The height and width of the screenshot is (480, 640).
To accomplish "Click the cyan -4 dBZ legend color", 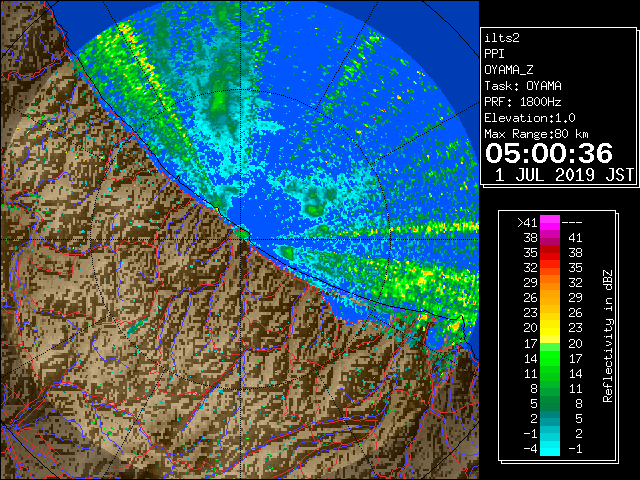I will [550, 448].
